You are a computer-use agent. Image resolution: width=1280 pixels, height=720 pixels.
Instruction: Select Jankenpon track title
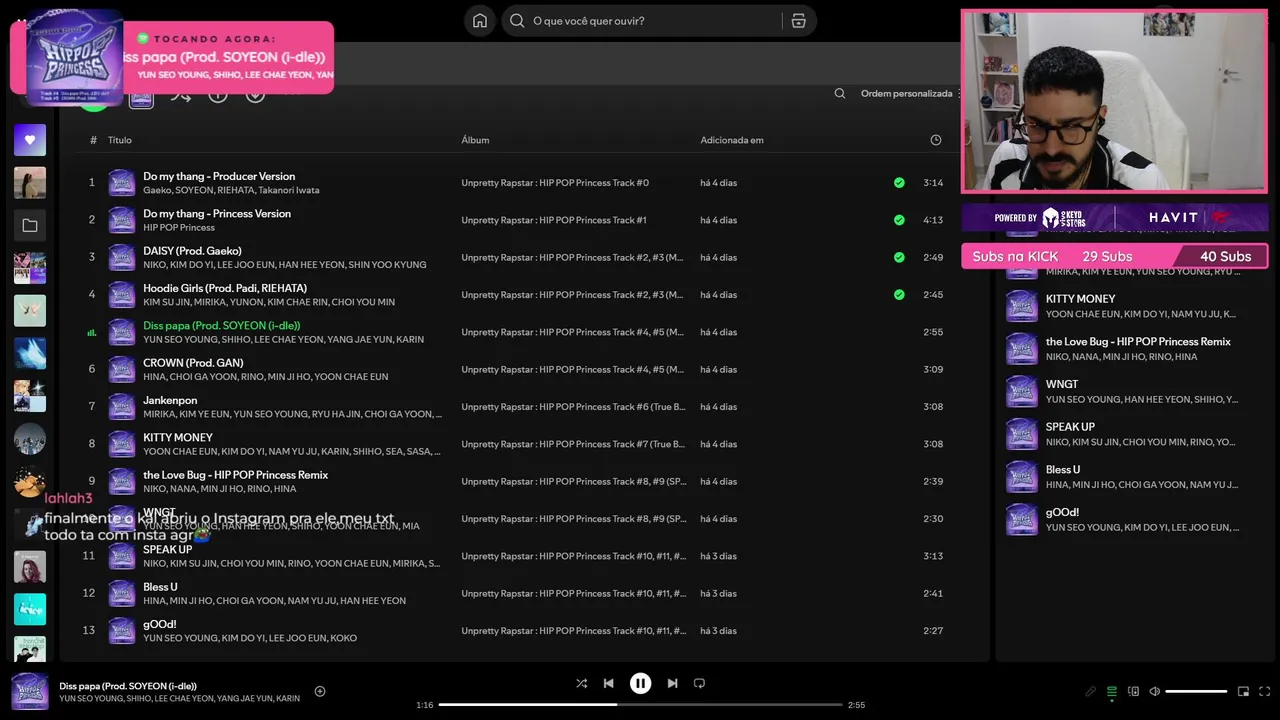click(170, 400)
